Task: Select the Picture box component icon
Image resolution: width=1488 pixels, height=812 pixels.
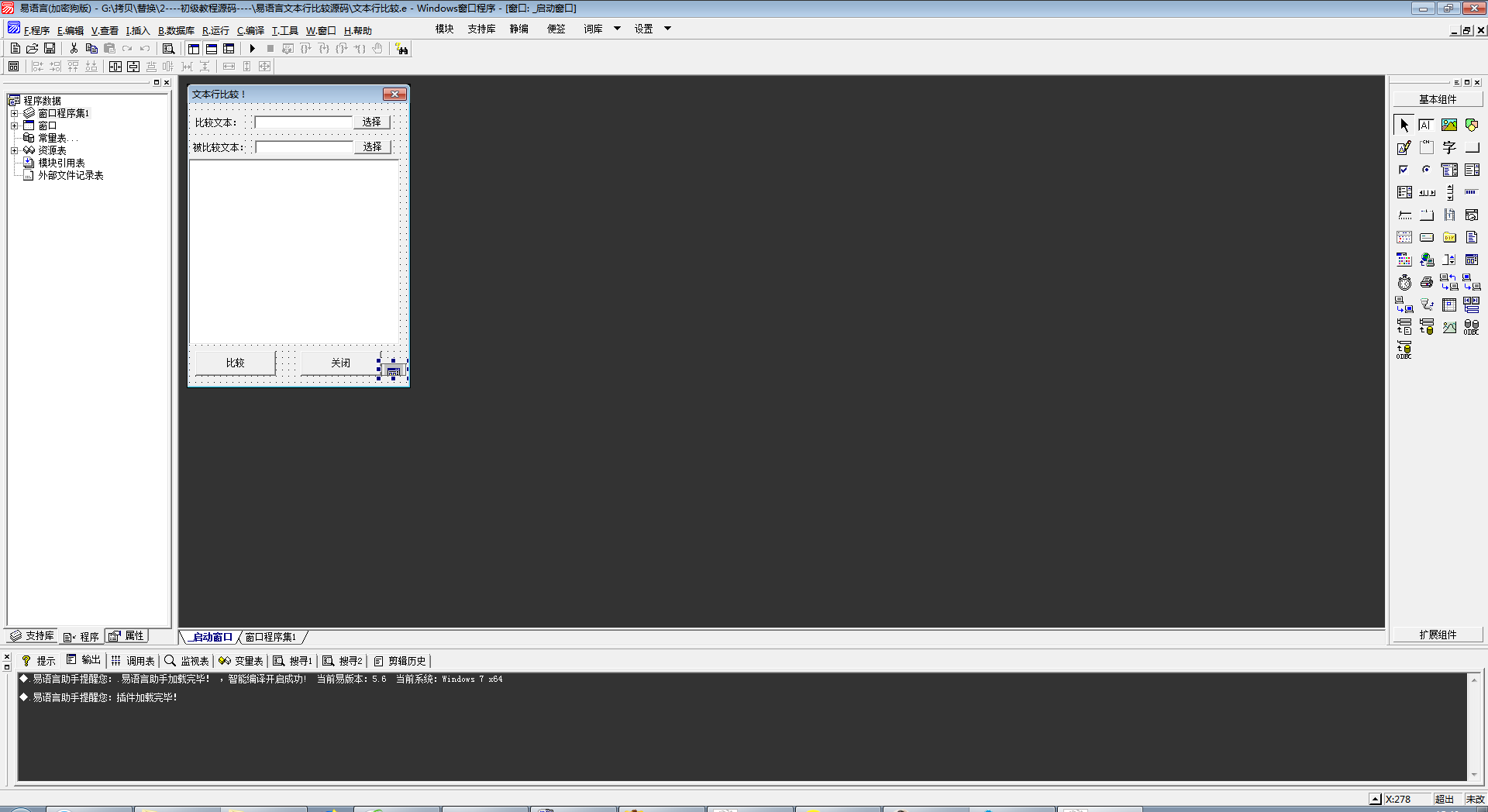Action: 1449,125
